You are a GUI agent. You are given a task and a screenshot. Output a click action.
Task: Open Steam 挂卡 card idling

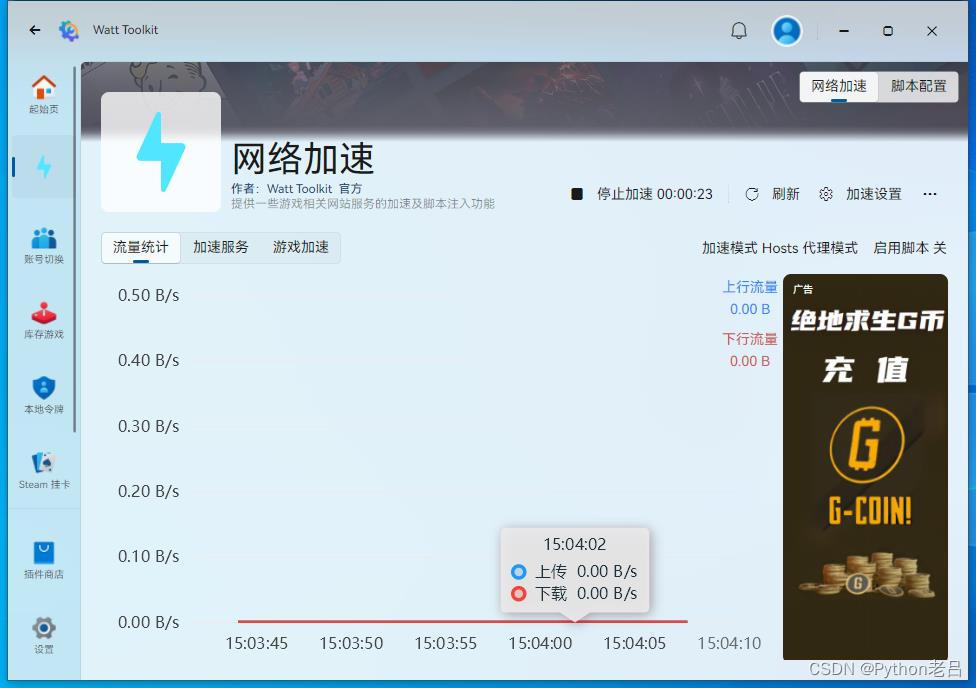click(x=44, y=471)
